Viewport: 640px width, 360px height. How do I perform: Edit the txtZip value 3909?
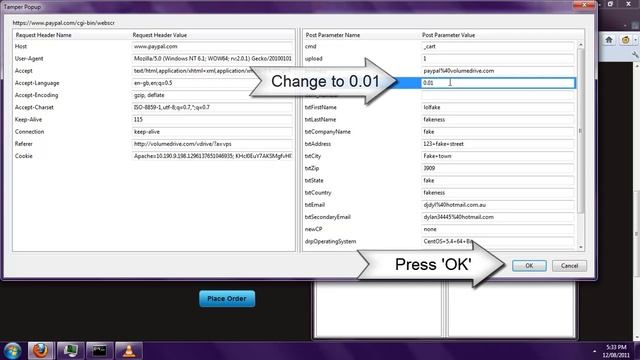click(x=498, y=168)
